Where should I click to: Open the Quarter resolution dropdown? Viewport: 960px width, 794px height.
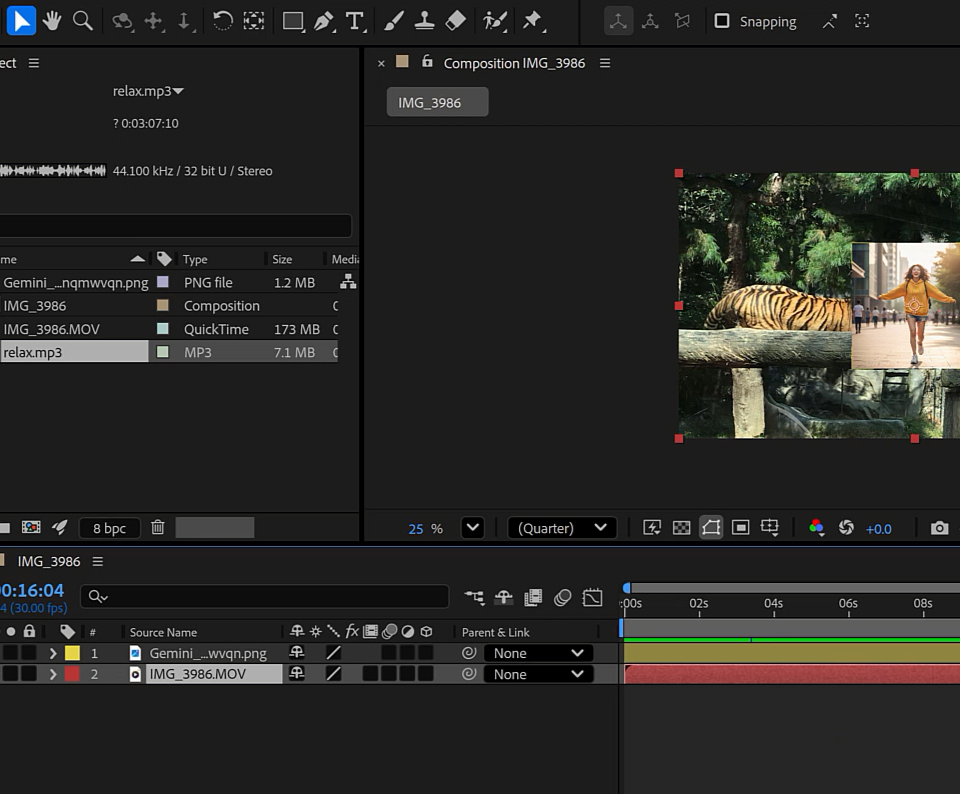point(561,528)
